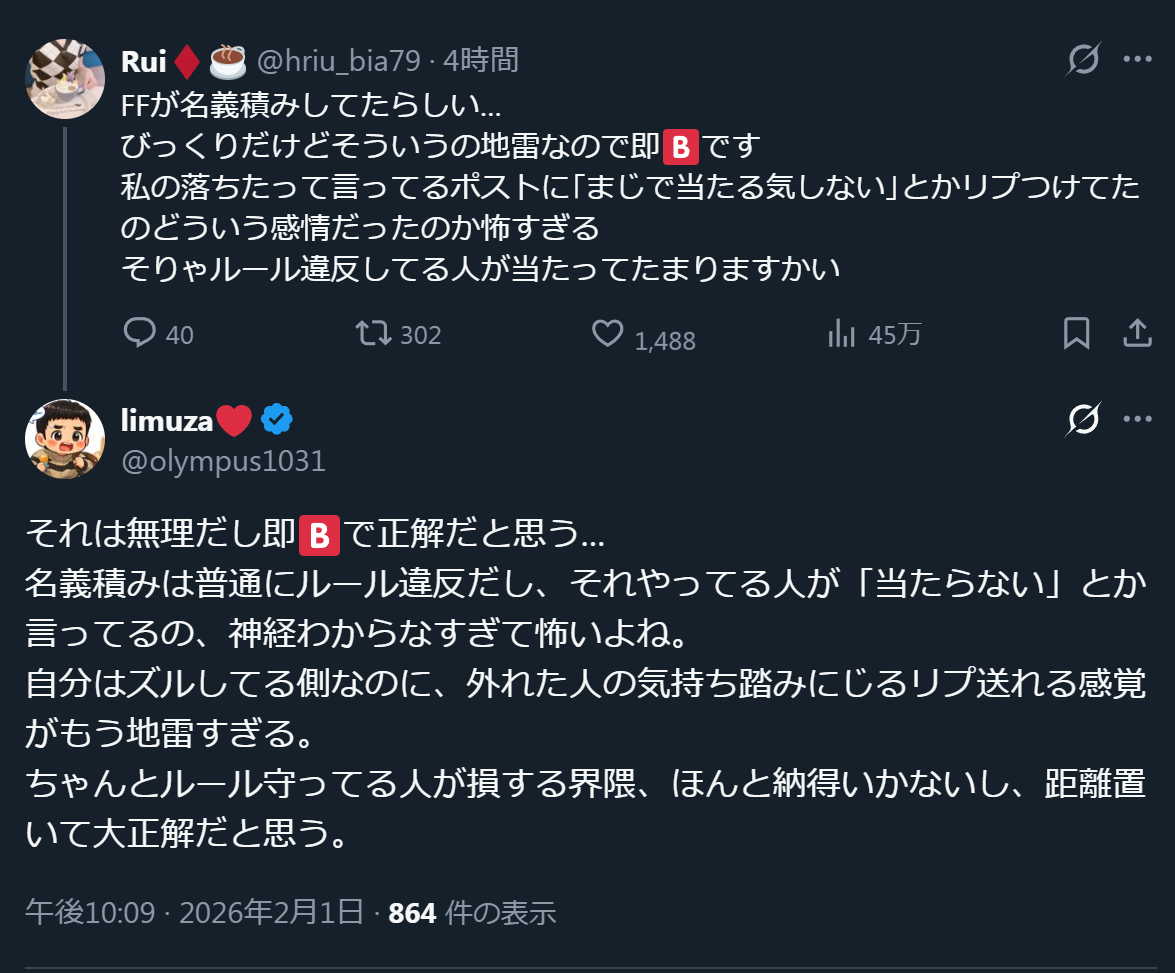Image resolution: width=1175 pixels, height=973 pixels.
Task: Like Rui's post with the heart icon
Action: (x=607, y=333)
